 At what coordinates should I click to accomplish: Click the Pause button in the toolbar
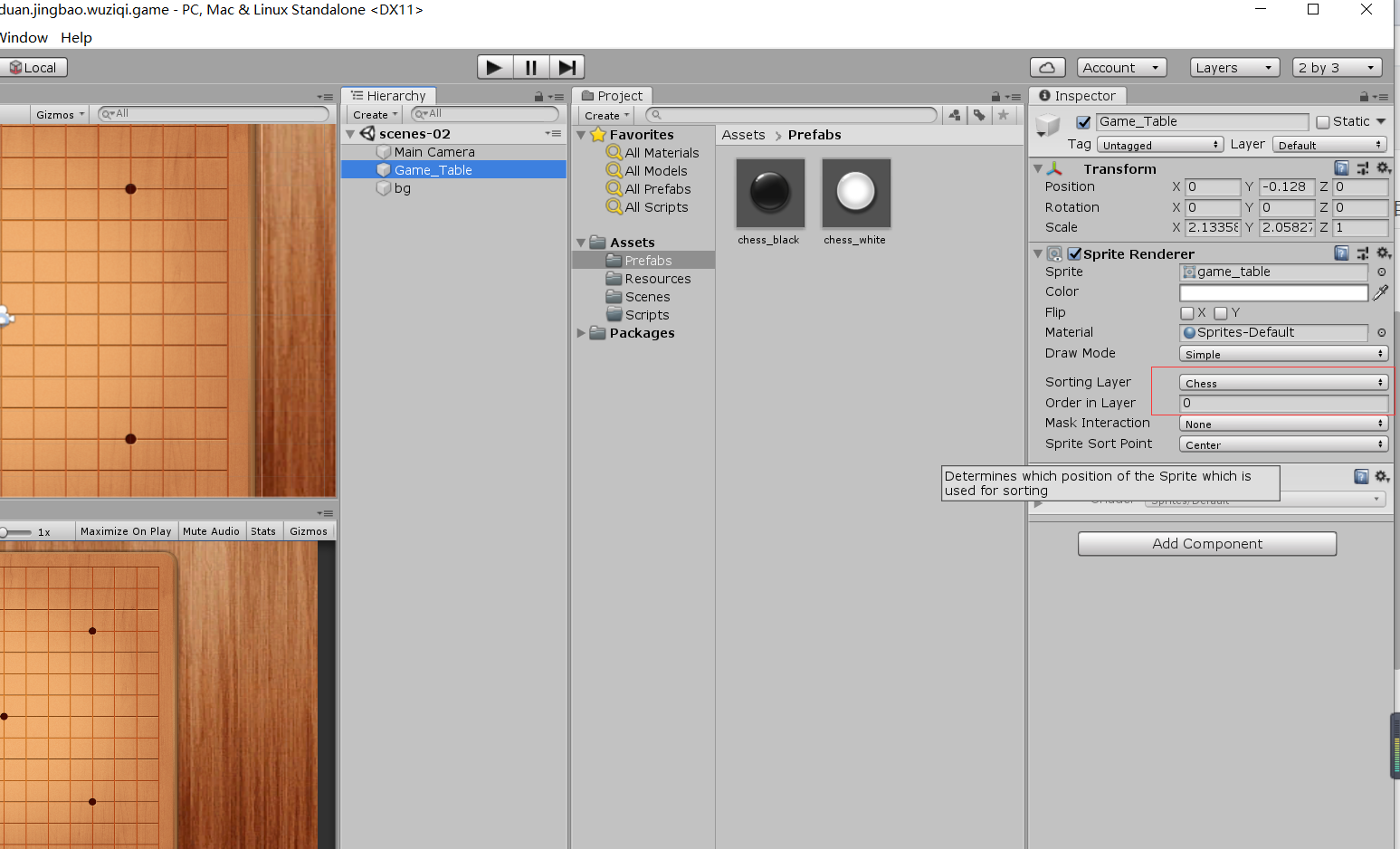[x=530, y=66]
